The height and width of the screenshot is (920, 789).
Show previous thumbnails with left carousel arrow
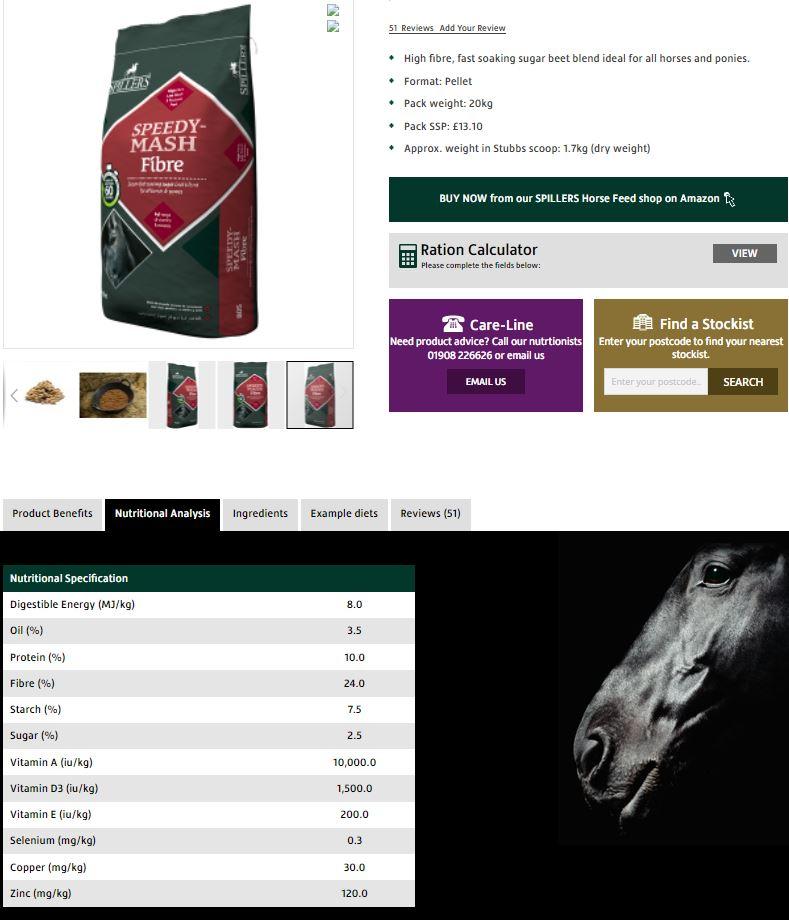tap(14, 395)
